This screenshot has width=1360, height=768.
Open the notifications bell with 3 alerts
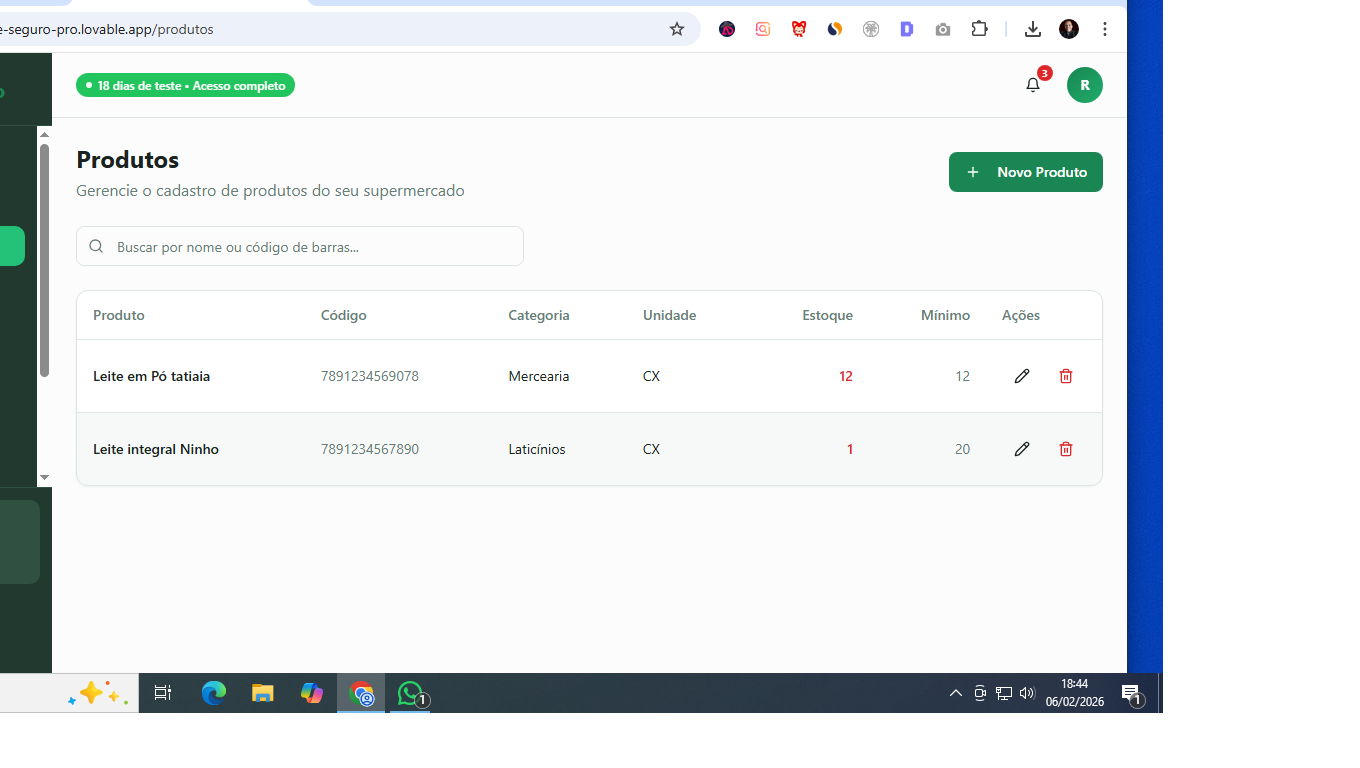coord(1032,85)
